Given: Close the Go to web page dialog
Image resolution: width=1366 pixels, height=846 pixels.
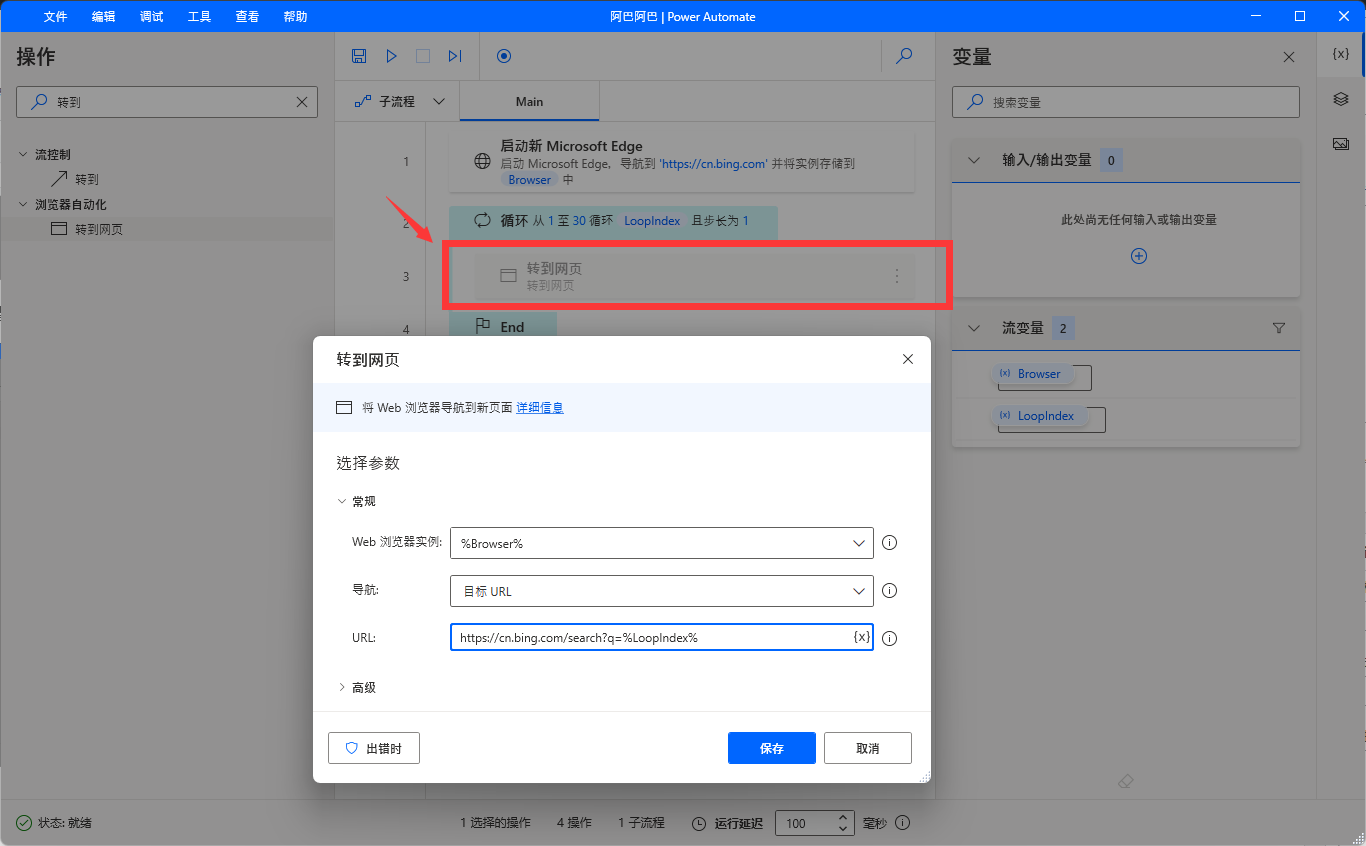Looking at the screenshot, I should [x=908, y=359].
